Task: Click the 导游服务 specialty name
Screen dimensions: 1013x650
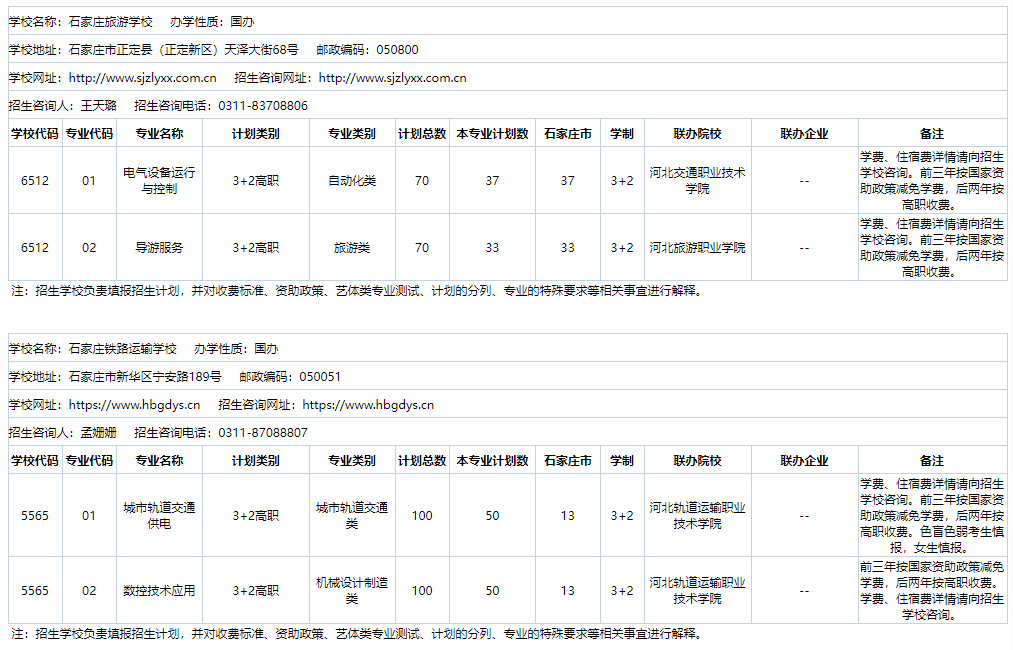Action: (159, 247)
